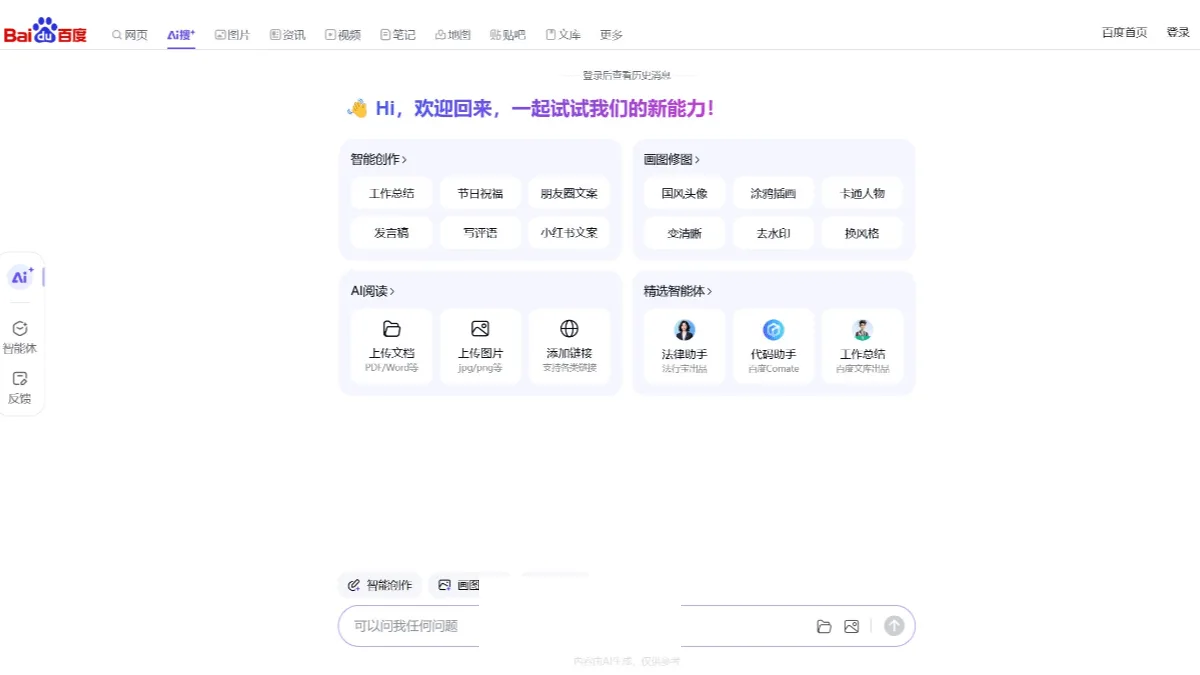This screenshot has height=675, width=1200.
Task: Open 工作总结 agent avatar in 精选智能体
Action: click(x=863, y=330)
